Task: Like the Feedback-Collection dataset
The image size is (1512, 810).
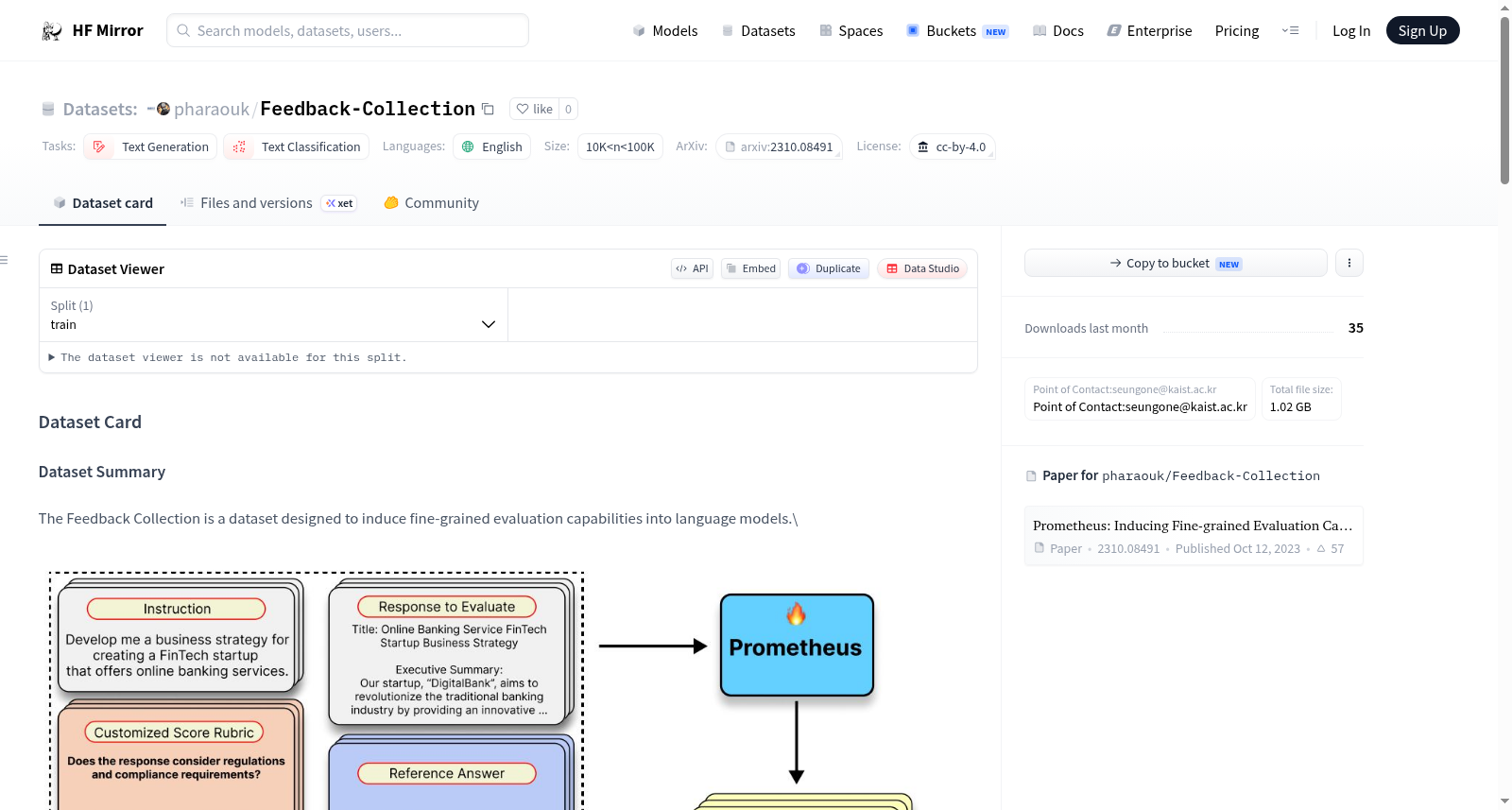Action: coord(535,109)
